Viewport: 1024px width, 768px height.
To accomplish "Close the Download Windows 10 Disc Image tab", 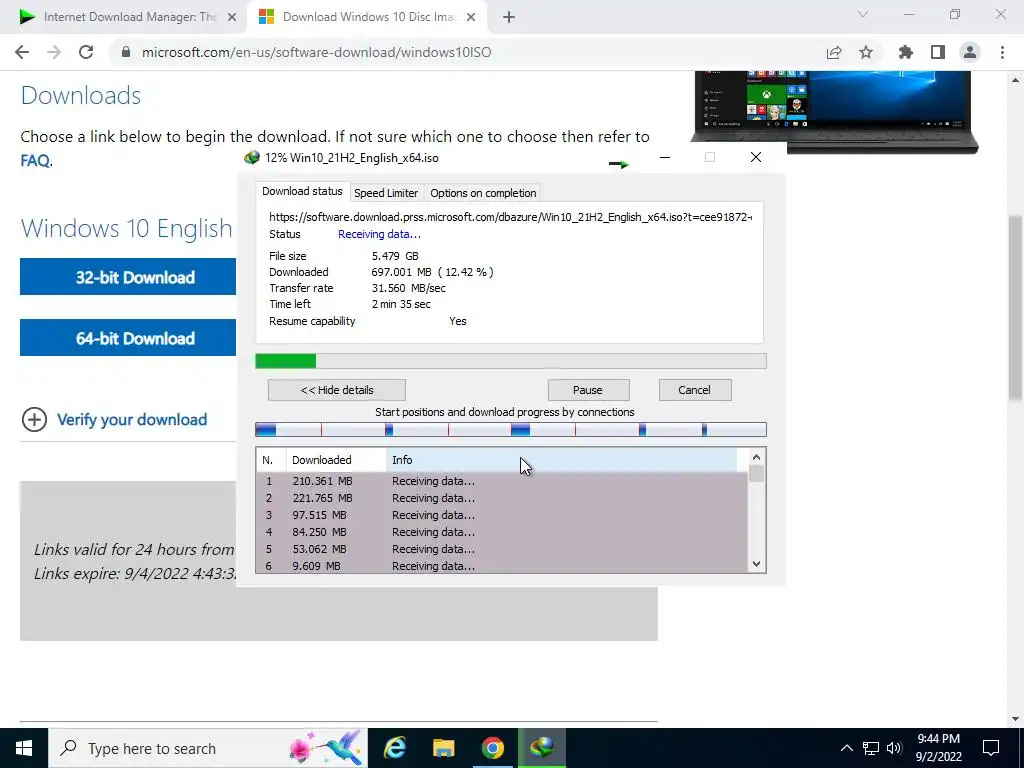I will click(x=473, y=17).
